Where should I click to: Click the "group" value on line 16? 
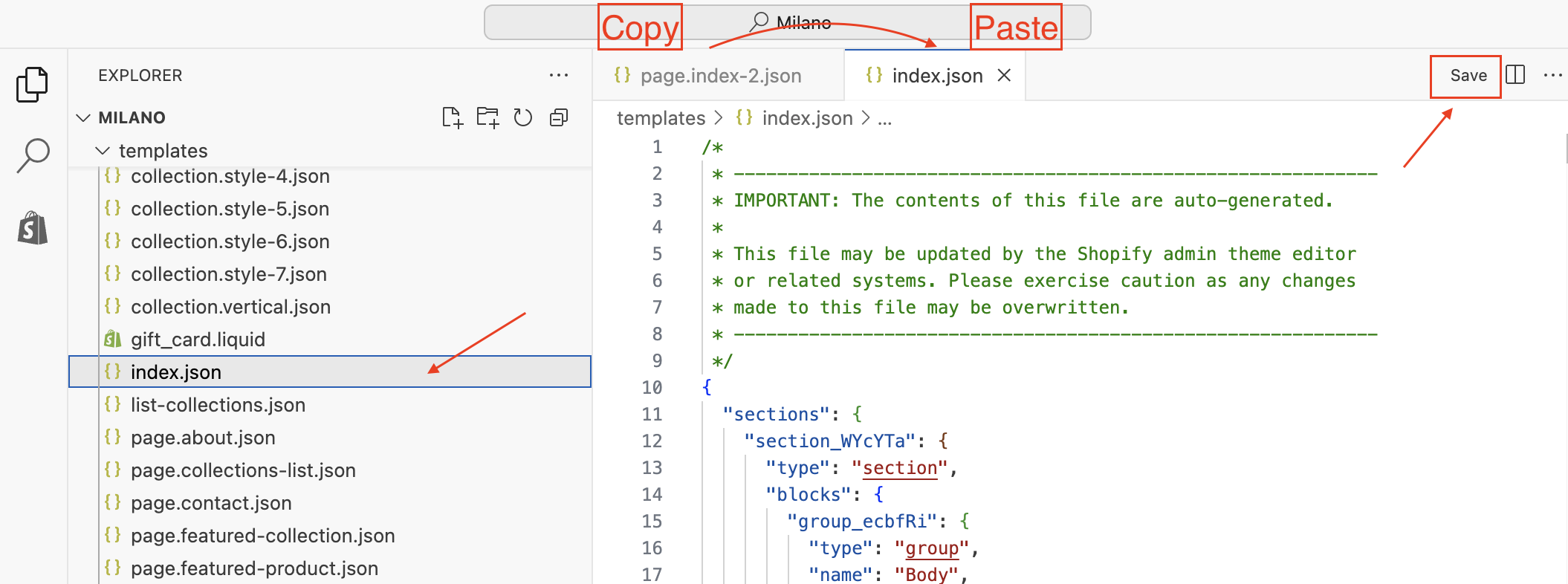pyautogui.click(x=932, y=548)
